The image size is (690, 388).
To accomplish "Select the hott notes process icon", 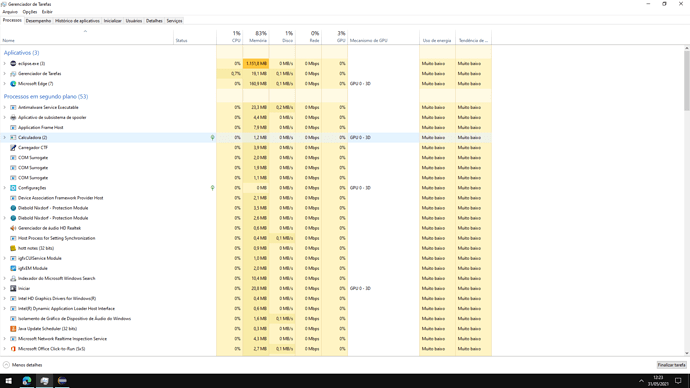I will (13, 248).
